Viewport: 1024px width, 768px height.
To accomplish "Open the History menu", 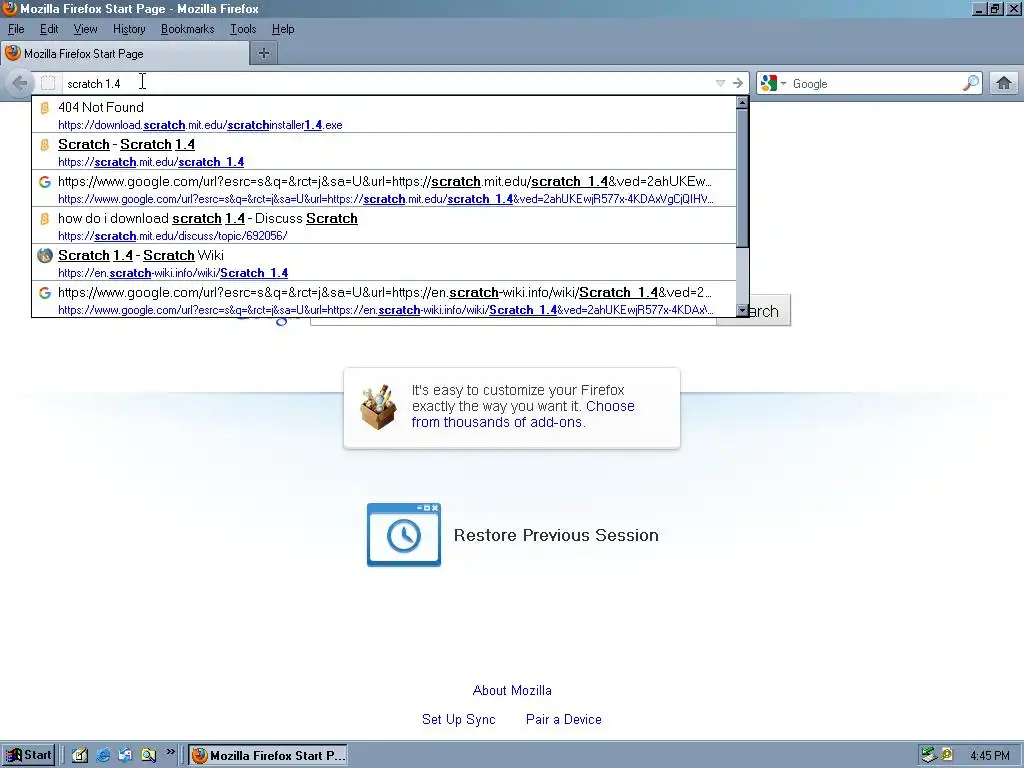I will pos(129,29).
